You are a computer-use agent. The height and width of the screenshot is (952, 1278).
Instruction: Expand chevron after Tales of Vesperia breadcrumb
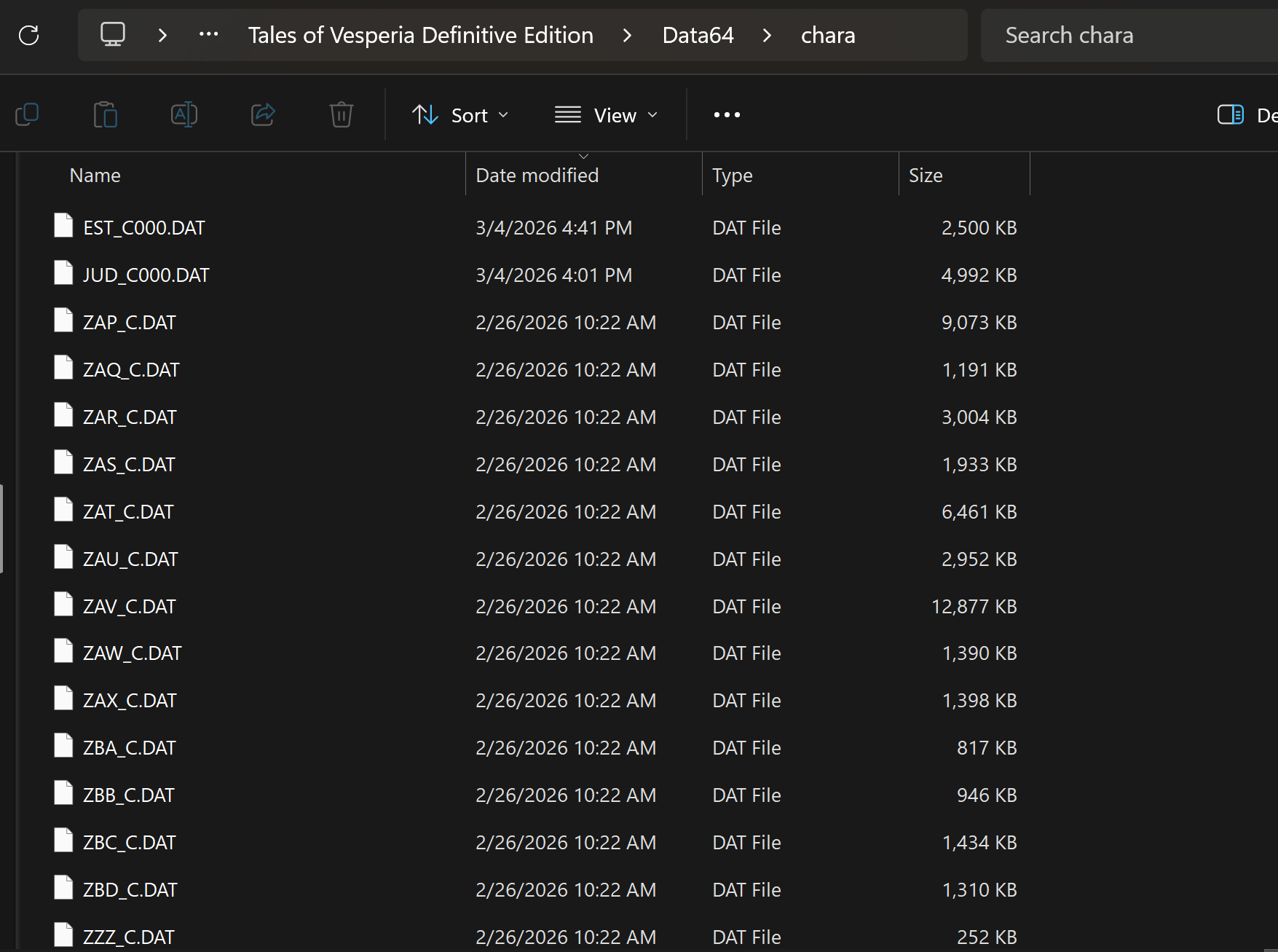(627, 35)
